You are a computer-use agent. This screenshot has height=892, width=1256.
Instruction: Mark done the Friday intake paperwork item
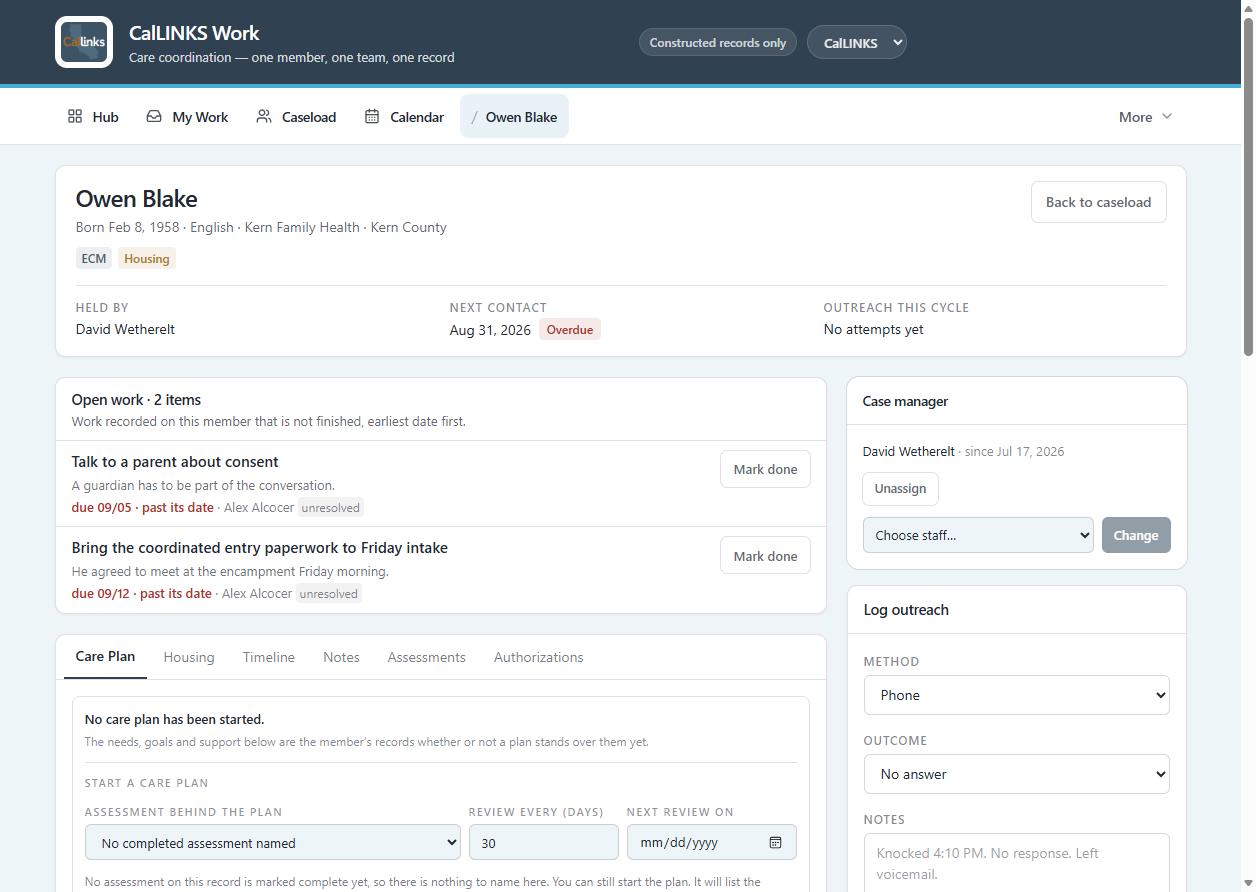[x=765, y=556]
